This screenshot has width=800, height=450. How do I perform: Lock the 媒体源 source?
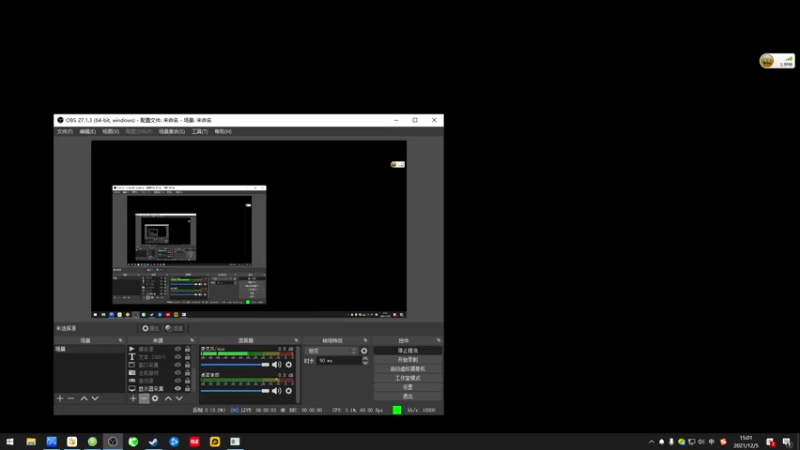(x=187, y=349)
